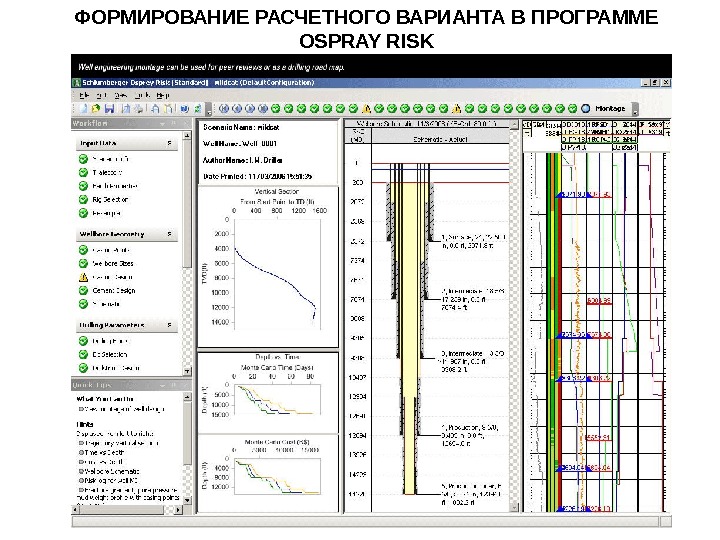720x540 pixels.
Task: Click the green check beside Trajectory
Action: coord(83,173)
